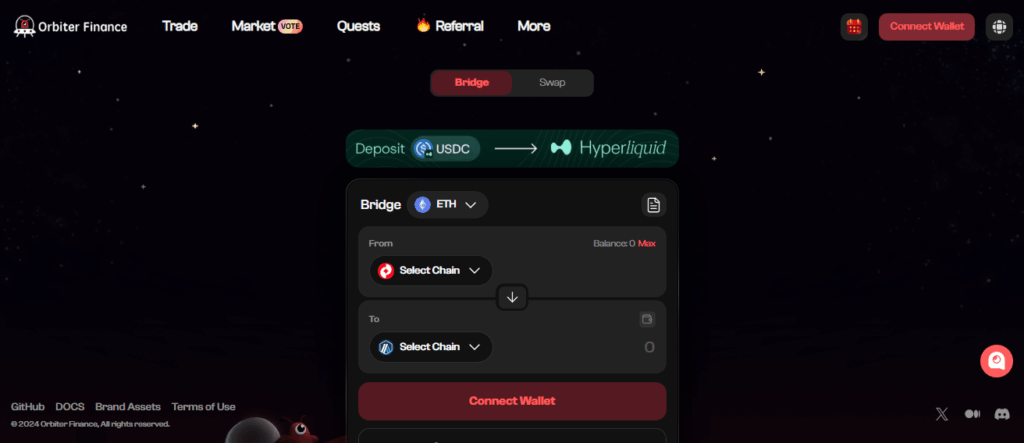Click the Max balance link

[x=647, y=243]
